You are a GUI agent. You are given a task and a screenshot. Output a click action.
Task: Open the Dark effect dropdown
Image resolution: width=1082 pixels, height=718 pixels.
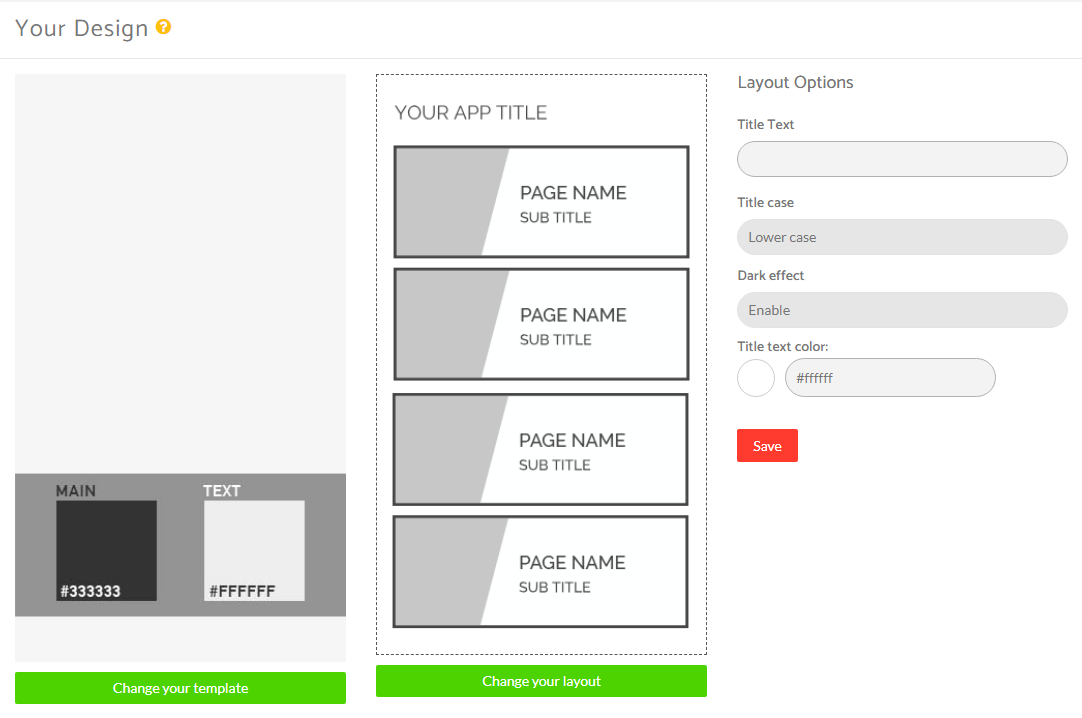(x=901, y=310)
